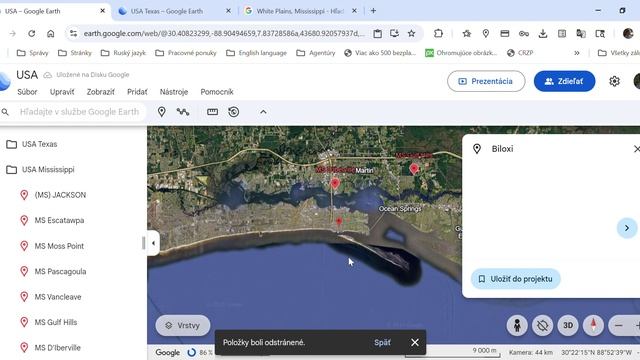Open the Stránky bookmarks folder
640x360 pixels.
[x=75, y=53]
